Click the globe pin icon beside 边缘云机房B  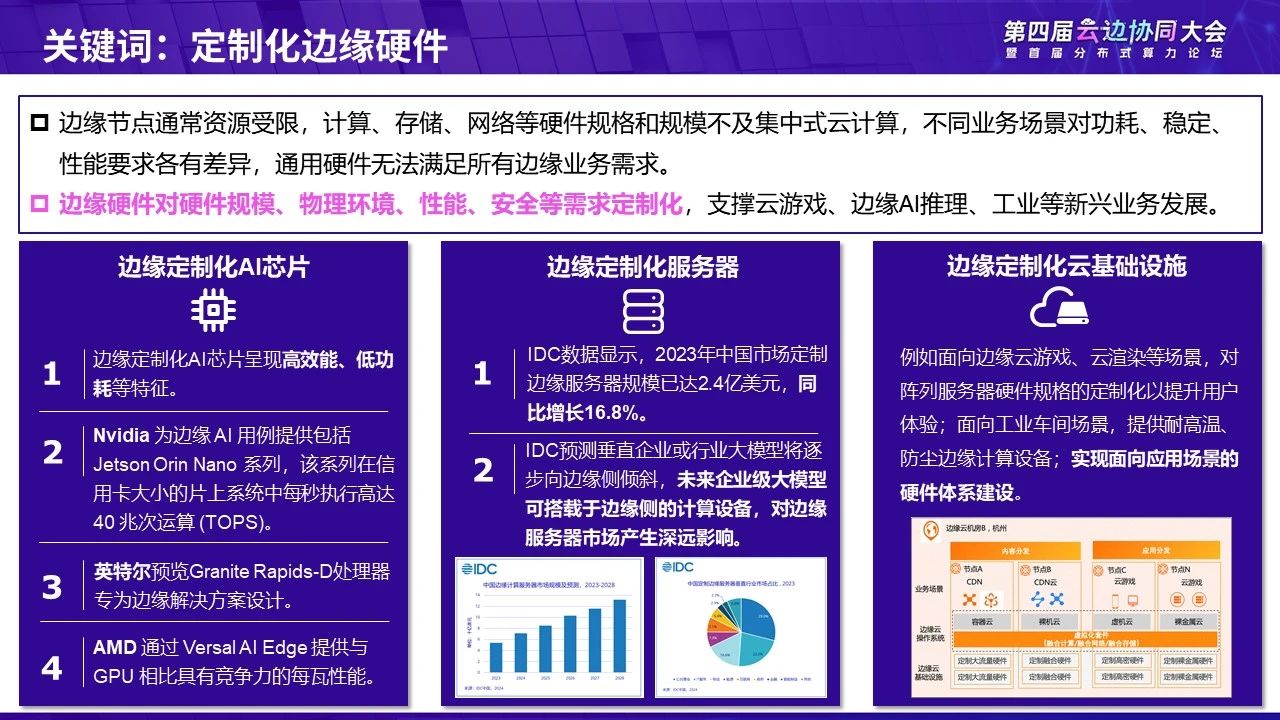click(931, 530)
